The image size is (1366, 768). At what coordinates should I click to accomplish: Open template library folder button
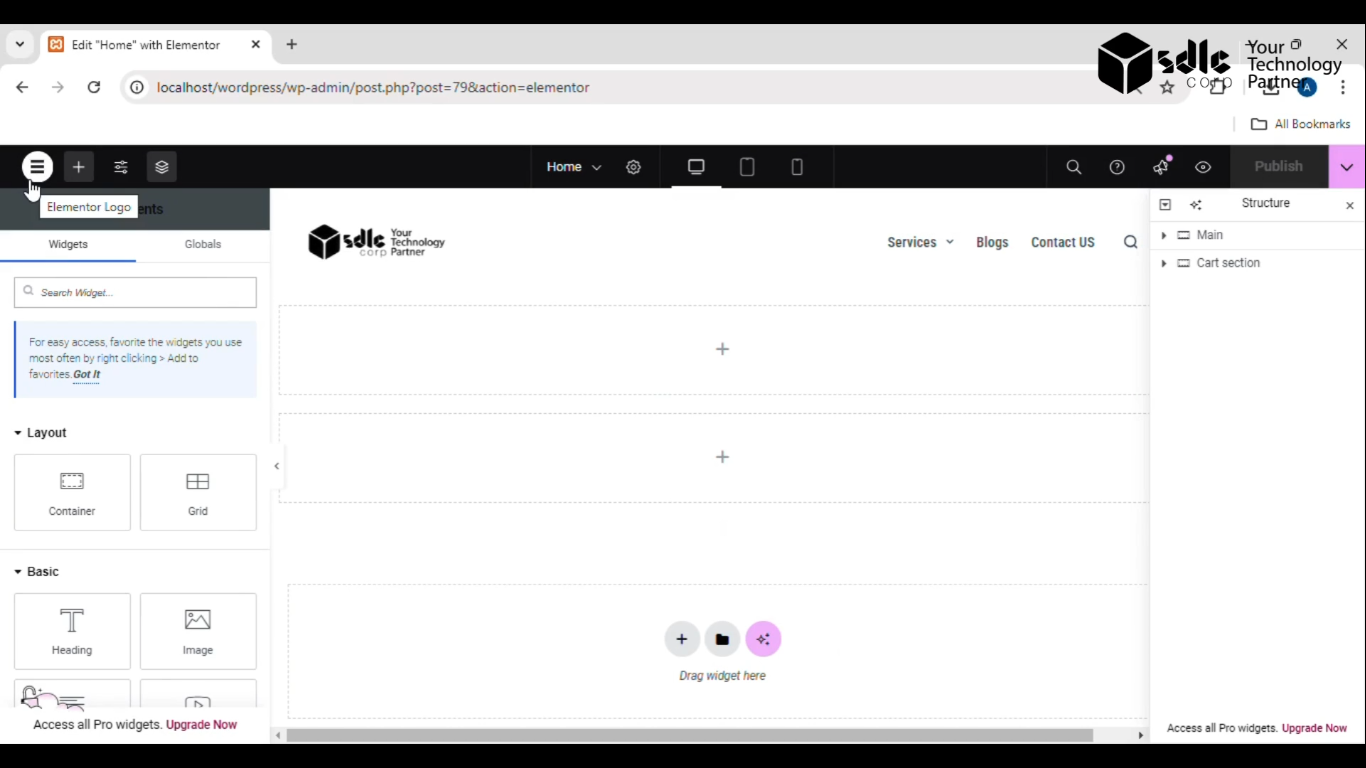click(x=722, y=639)
